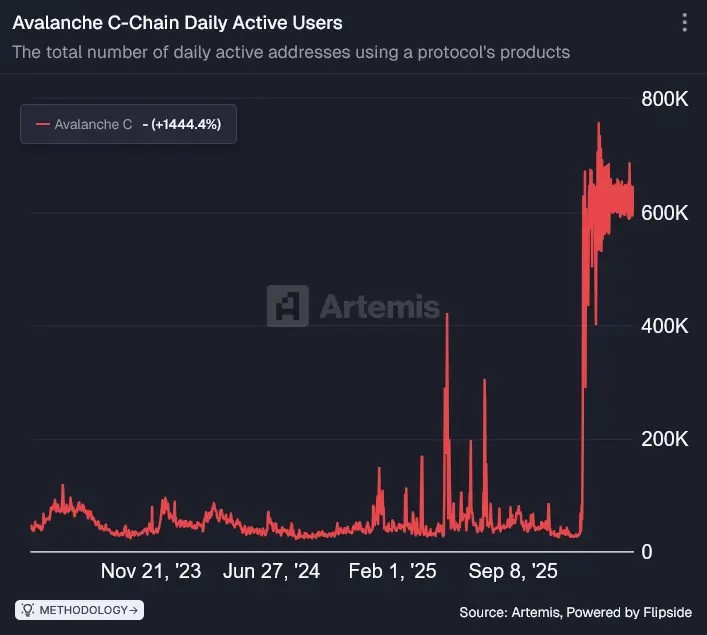The width and height of the screenshot is (707, 635).
Task: Click the METHODOLOGY button text
Action: click(x=83, y=609)
